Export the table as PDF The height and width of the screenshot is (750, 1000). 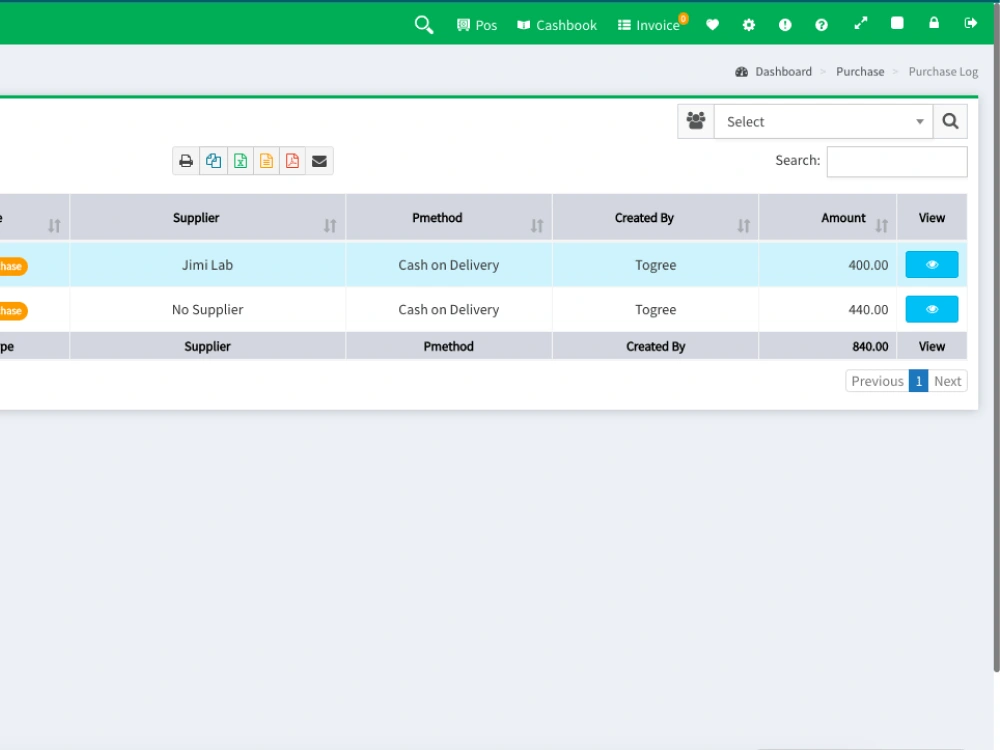[292, 160]
